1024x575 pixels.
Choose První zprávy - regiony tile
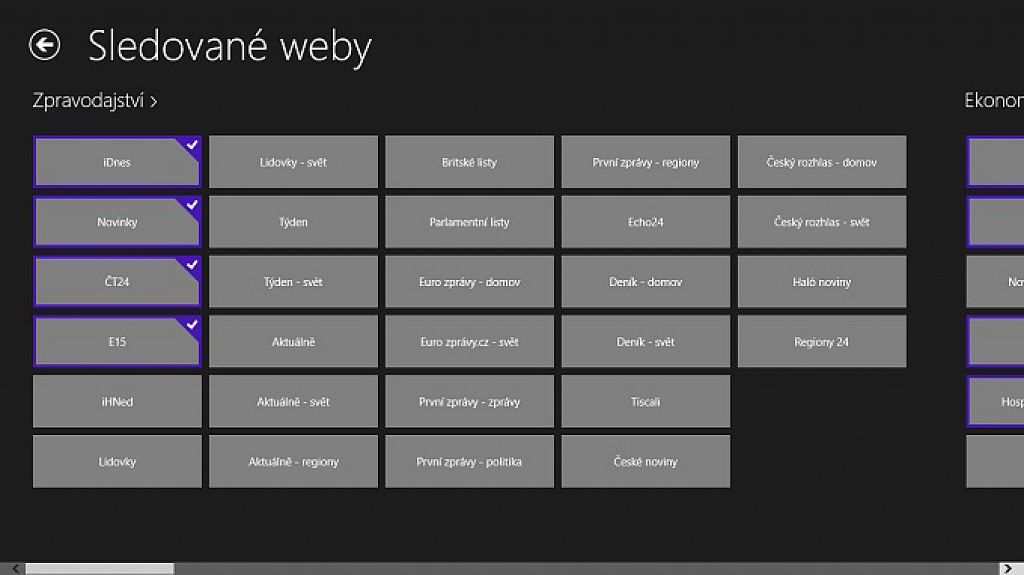click(646, 162)
